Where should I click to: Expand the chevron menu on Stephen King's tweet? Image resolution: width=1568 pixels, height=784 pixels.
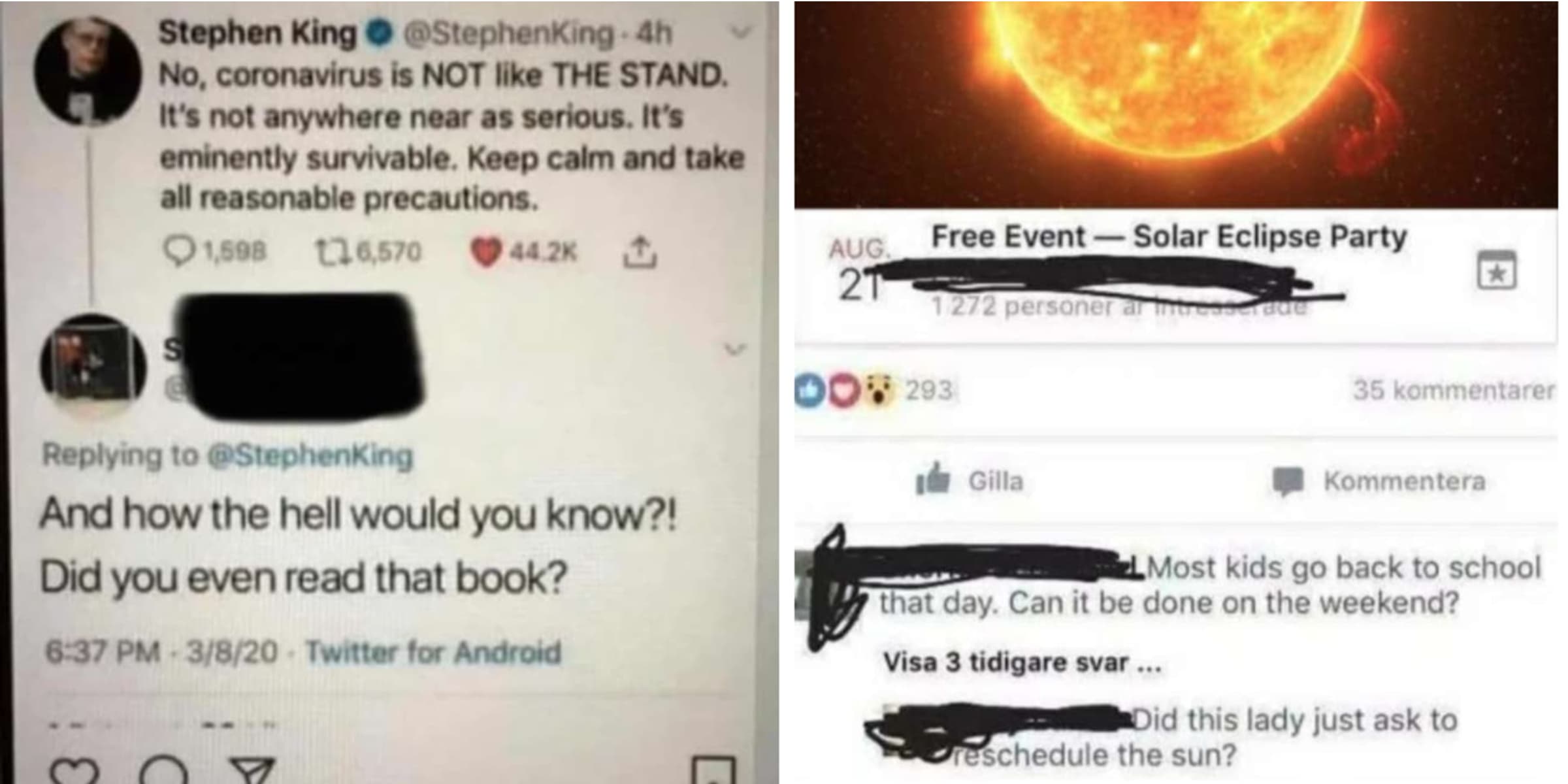(x=740, y=31)
